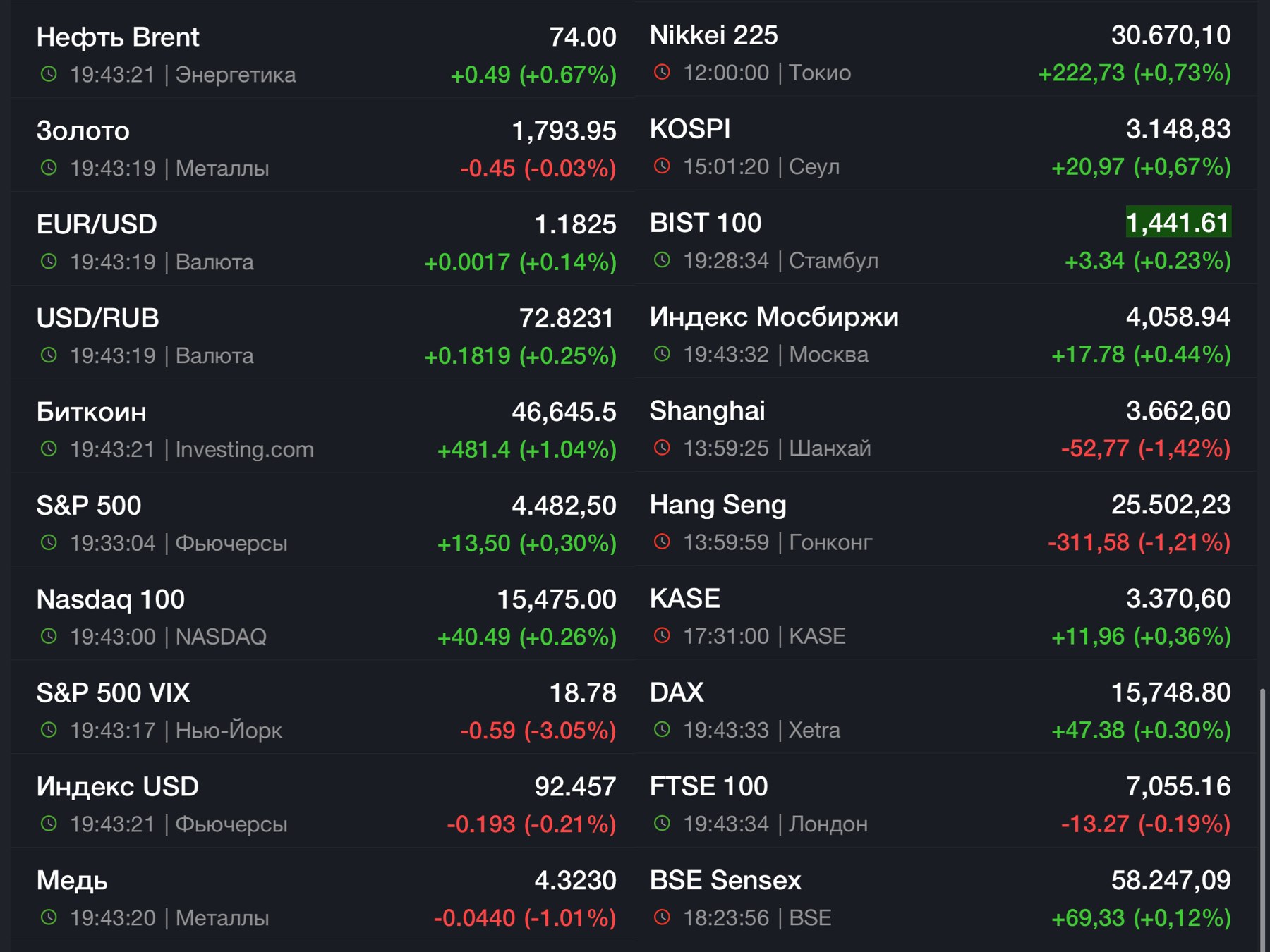Viewport: 1270px width, 952px height.
Task: Select the Nasdaq 100 instrument name
Action: (x=111, y=599)
